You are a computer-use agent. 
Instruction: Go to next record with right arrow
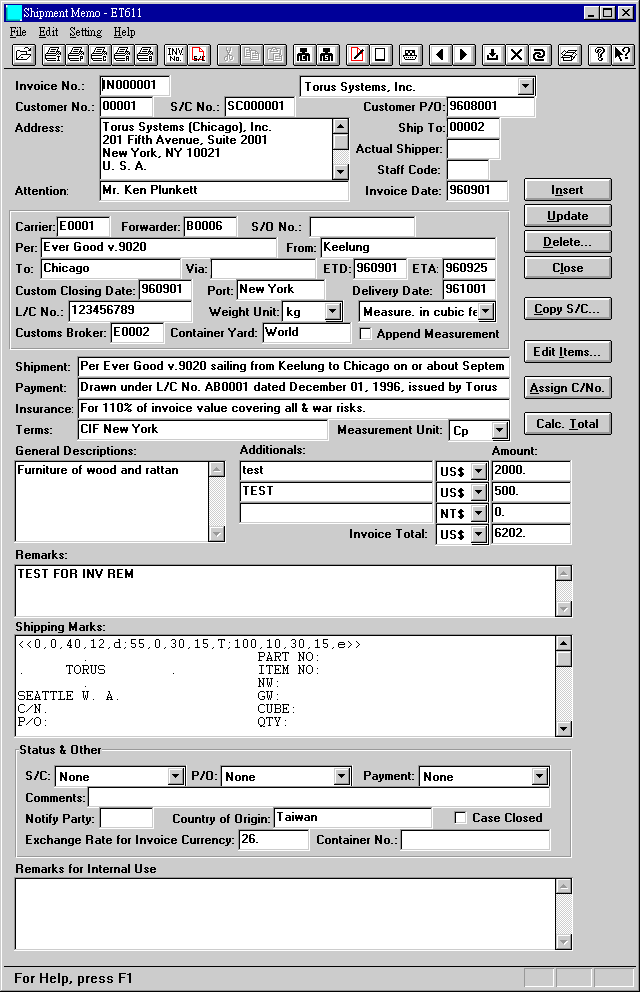coord(463,54)
